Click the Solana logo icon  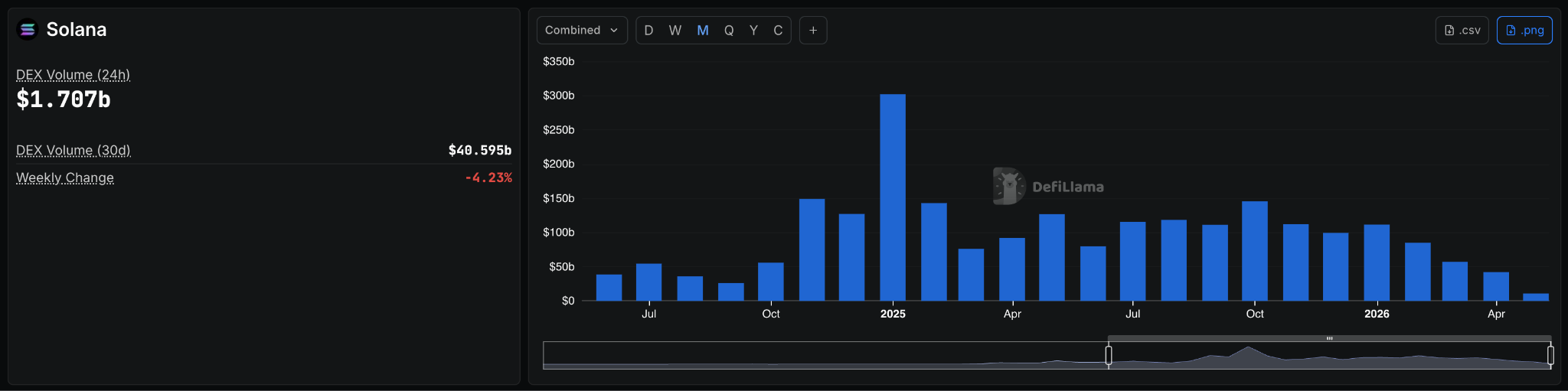point(28,29)
